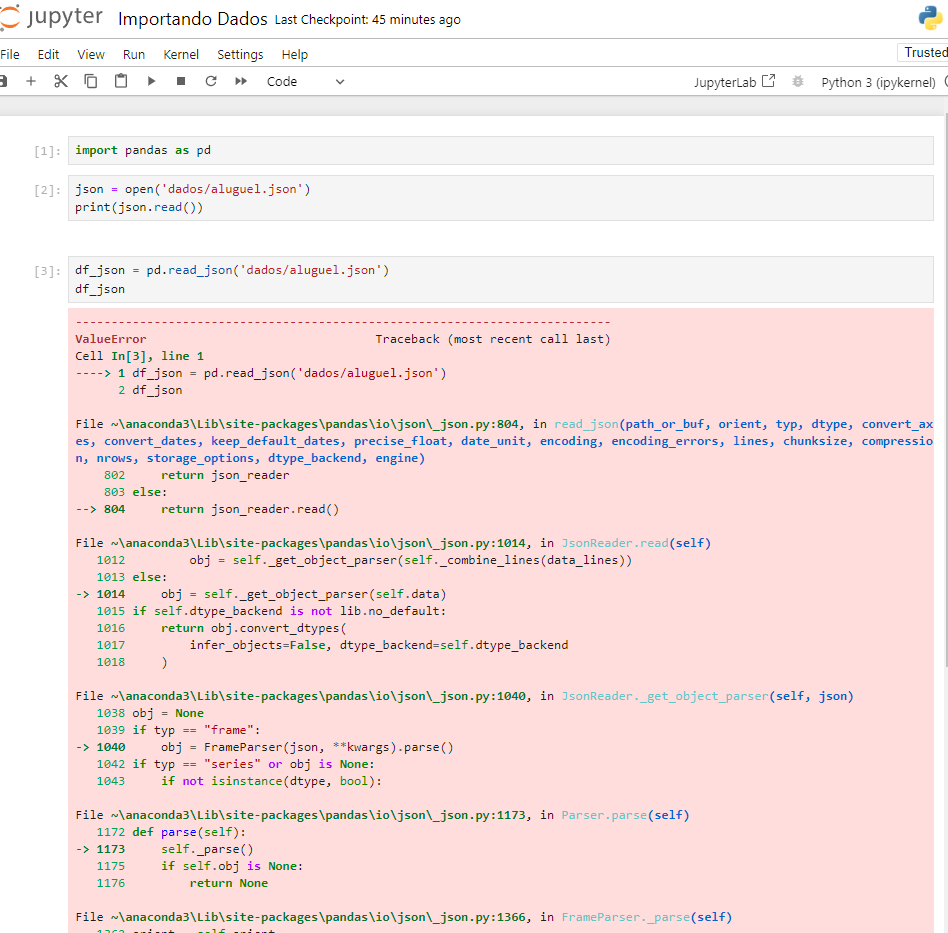
Task: Run the selected cell
Action: [151, 82]
